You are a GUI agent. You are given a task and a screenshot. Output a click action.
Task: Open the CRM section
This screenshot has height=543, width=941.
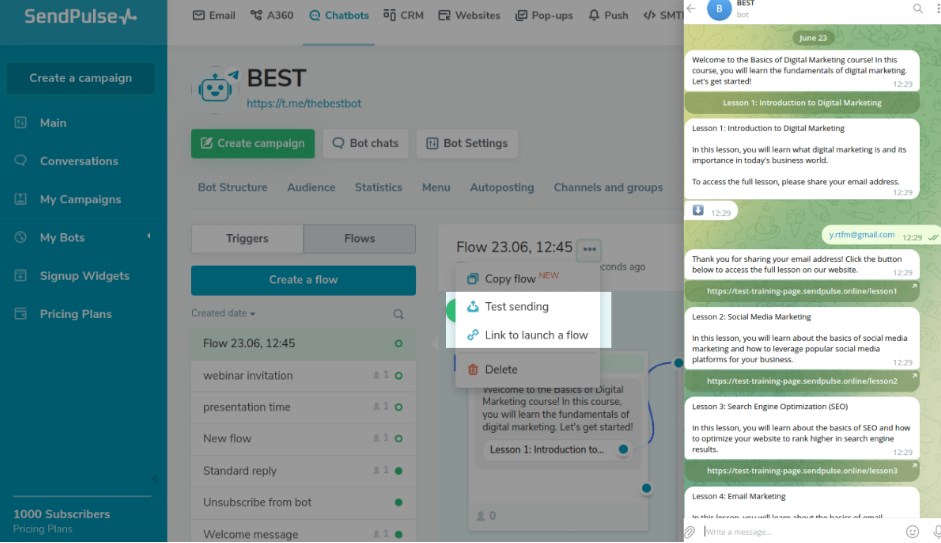coord(403,15)
